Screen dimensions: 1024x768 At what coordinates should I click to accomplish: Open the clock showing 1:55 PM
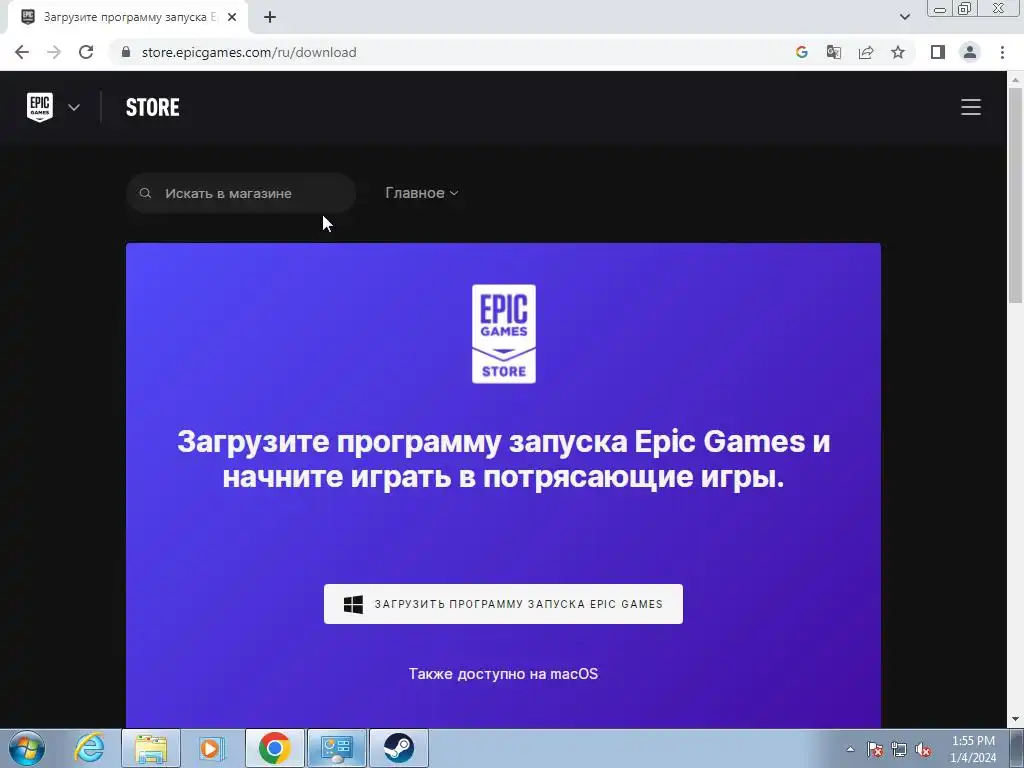973,749
